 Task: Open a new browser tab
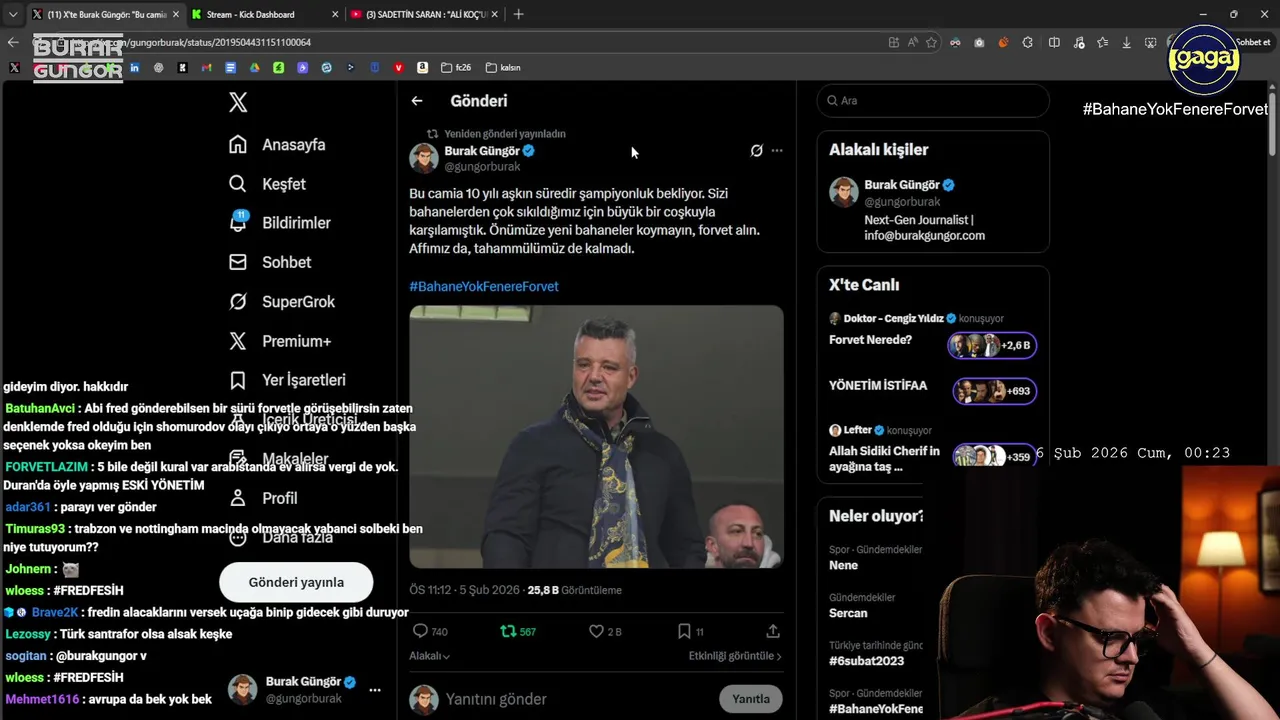[x=518, y=15]
